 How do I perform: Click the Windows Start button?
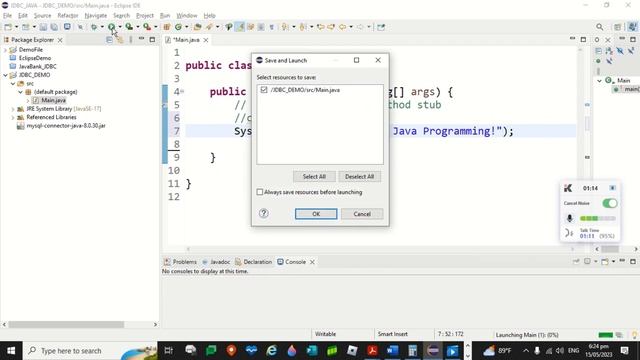click(11, 351)
